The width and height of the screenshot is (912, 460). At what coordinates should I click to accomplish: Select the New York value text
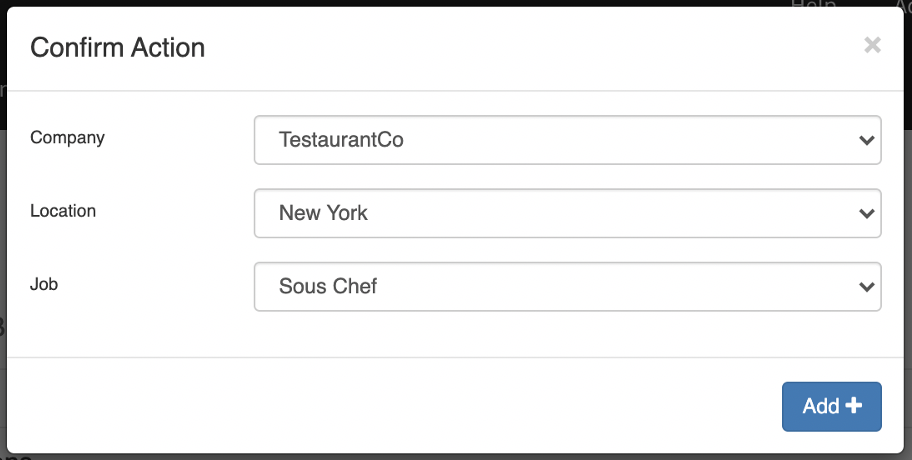tap(323, 213)
